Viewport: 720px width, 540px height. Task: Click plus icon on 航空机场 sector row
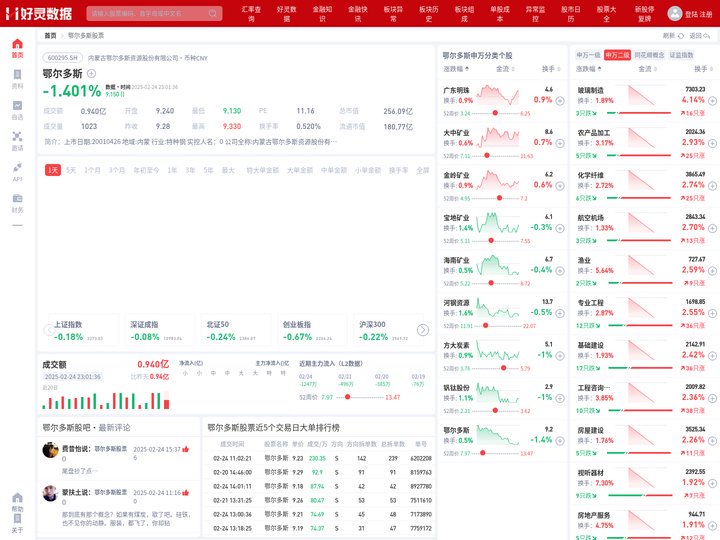point(712,228)
